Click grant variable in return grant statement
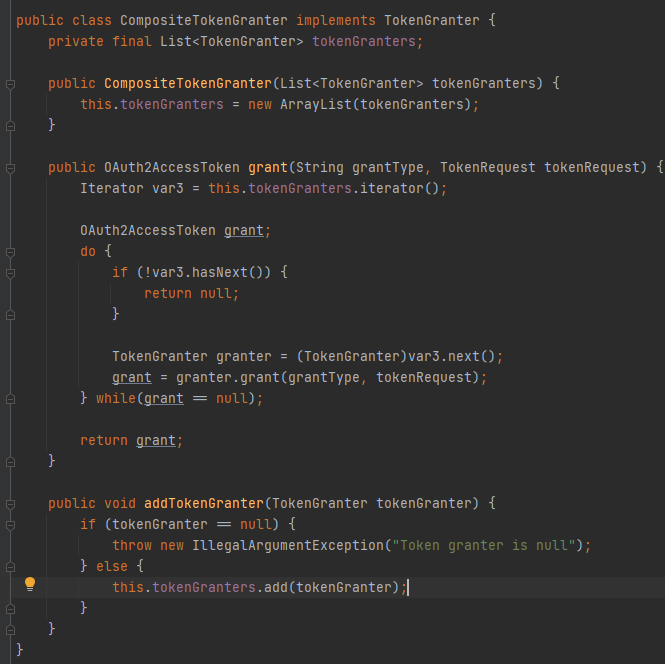This screenshot has width=665, height=664. pos(156,441)
